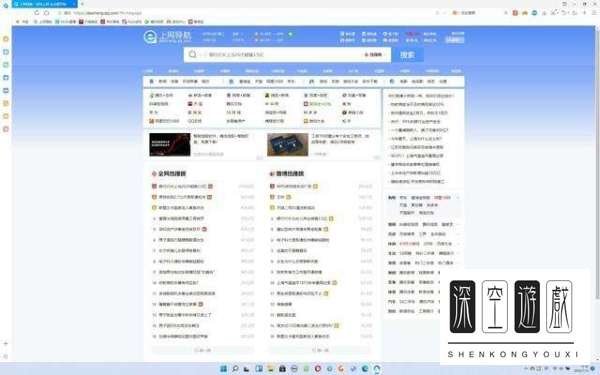This screenshot has width=600, height=375.
Task: Click the blue 搜索 search button
Action: [x=407, y=55]
